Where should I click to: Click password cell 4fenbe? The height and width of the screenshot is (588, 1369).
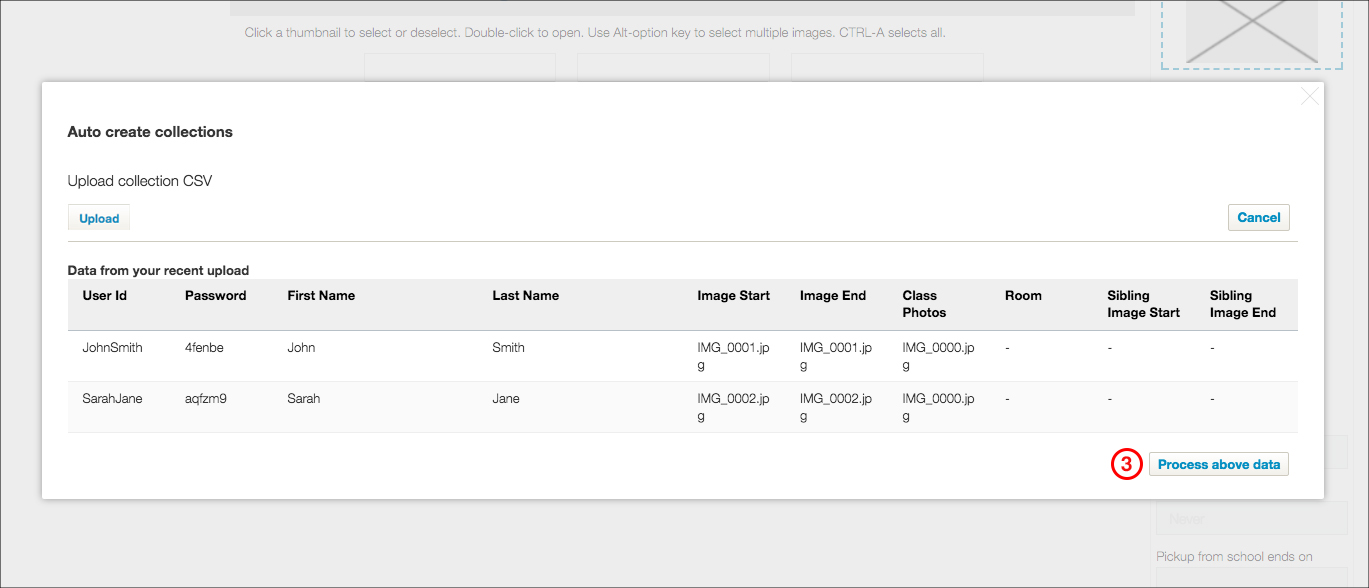click(205, 348)
